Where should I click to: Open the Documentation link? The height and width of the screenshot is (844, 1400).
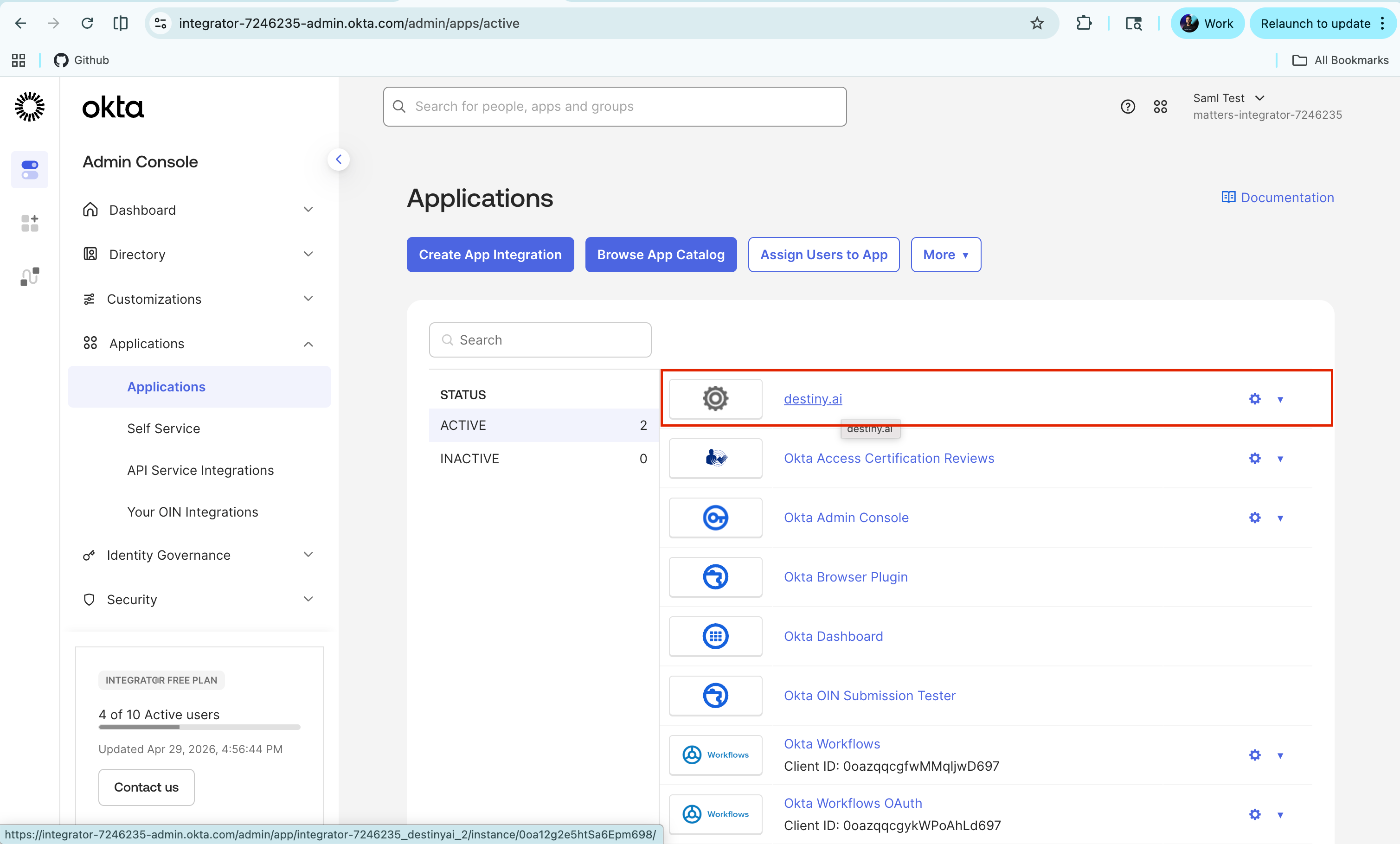click(1278, 197)
